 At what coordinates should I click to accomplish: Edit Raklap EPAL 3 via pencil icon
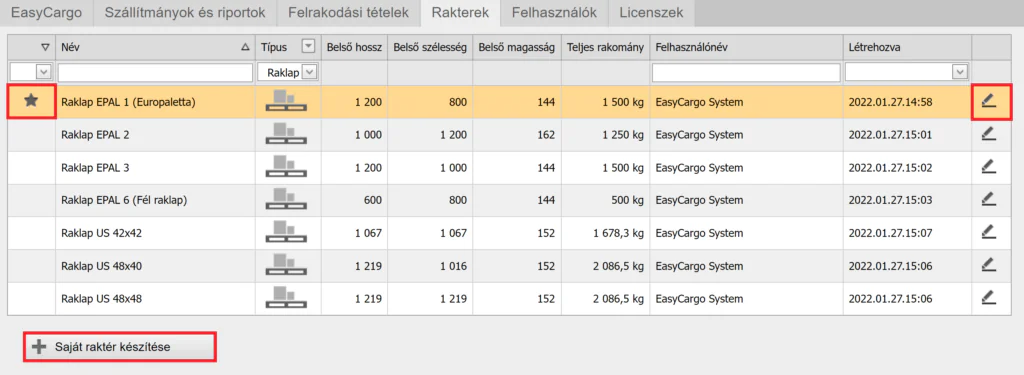989,167
